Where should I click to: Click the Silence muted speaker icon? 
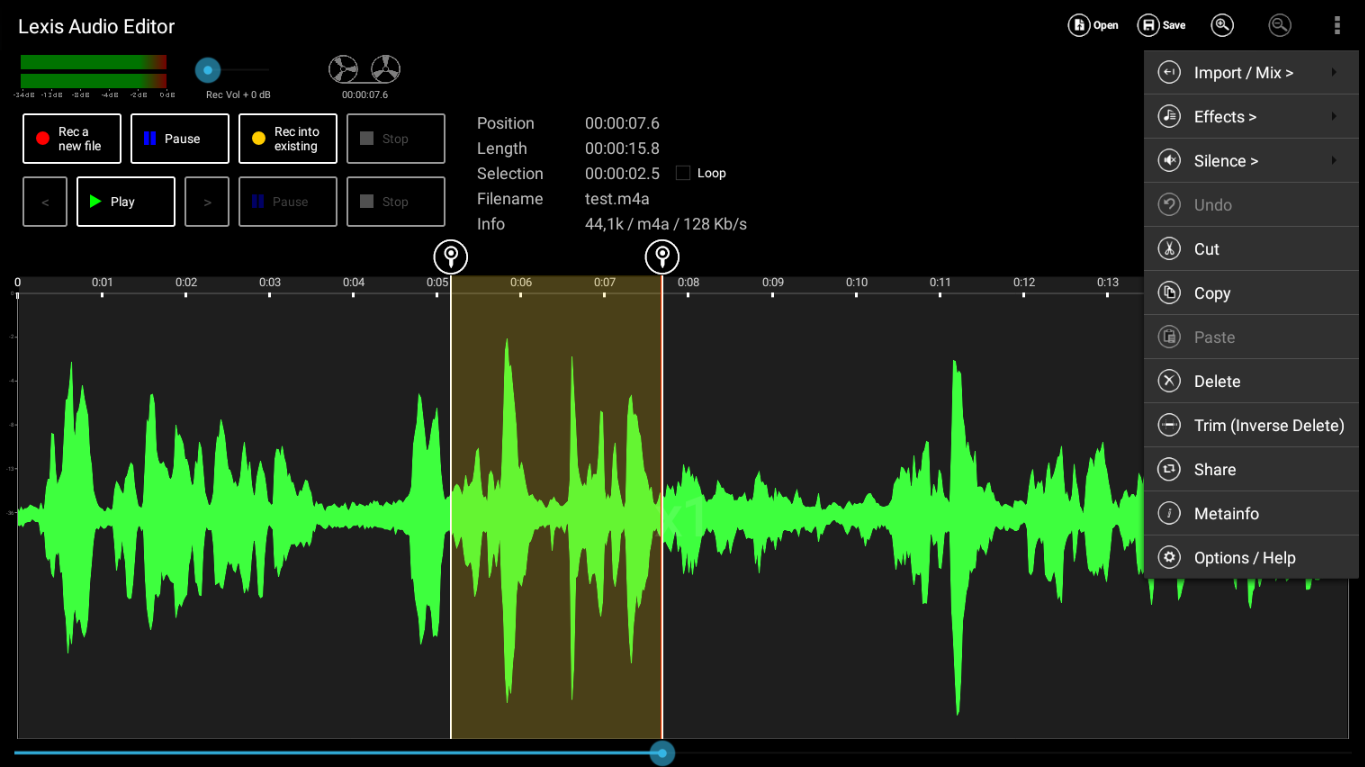click(x=1169, y=161)
